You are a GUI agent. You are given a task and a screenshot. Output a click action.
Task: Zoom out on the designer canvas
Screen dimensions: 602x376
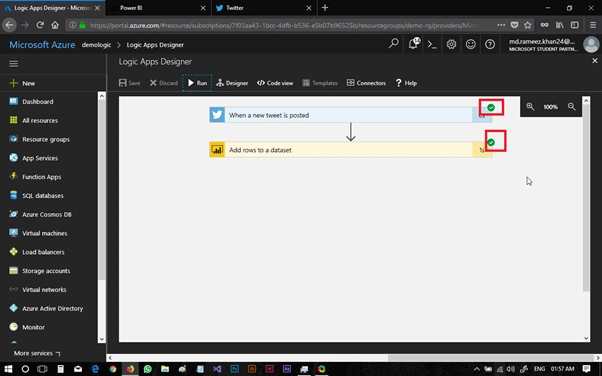tap(572, 107)
